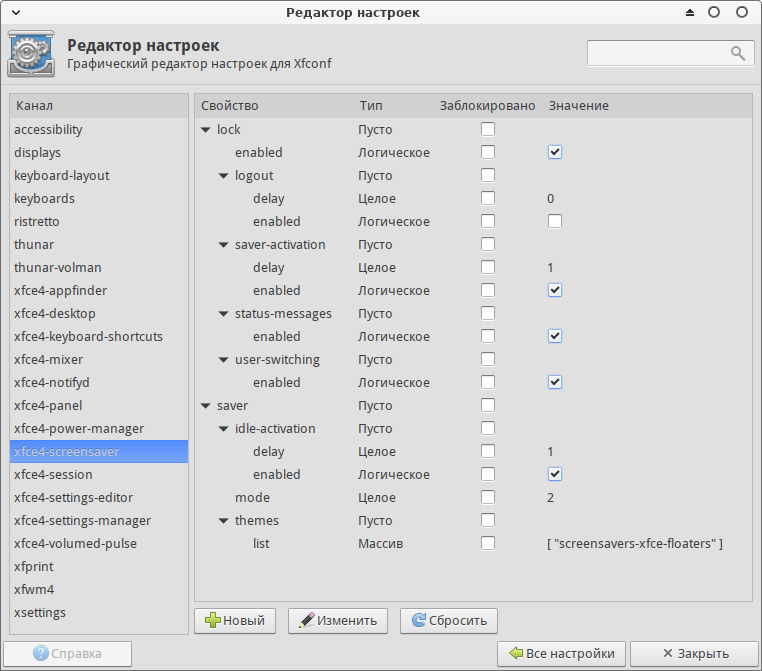Viewport: 762px width, 671px height.
Task: Select the xfce4-settings-editor channel
Action: (x=99, y=498)
